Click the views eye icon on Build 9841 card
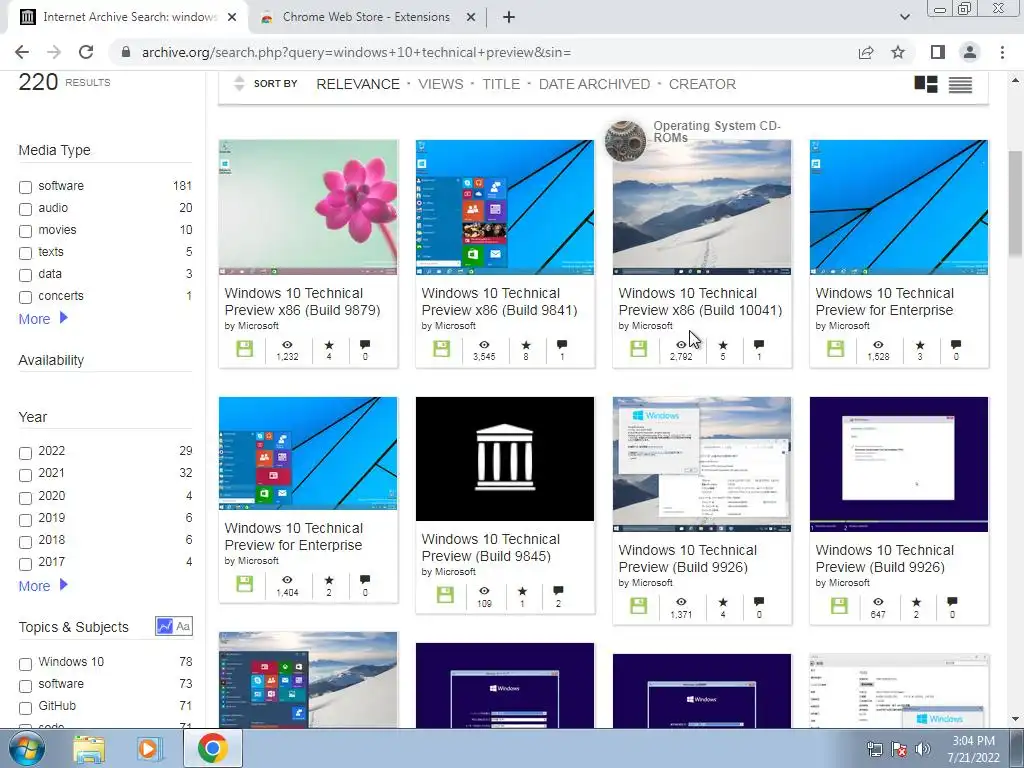The height and width of the screenshot is (768, 1024). [x=484, y=345]
